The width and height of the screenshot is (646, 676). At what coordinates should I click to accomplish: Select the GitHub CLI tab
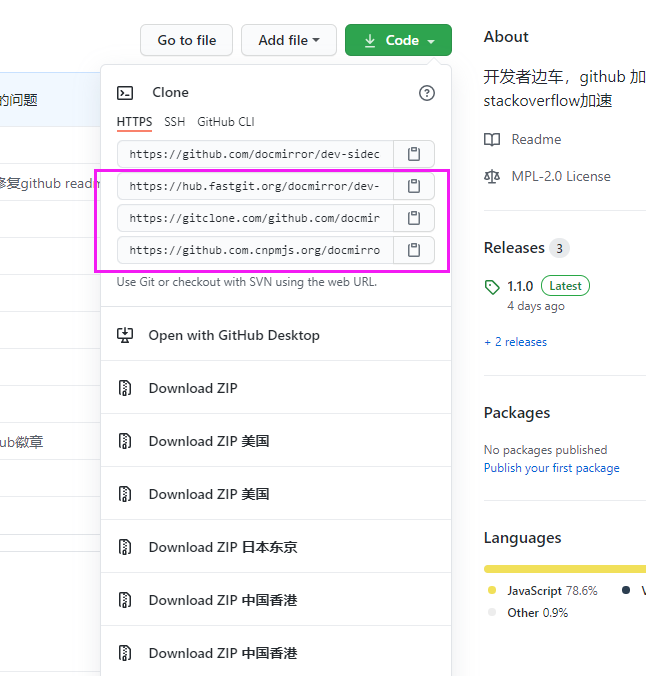(225, 122)
